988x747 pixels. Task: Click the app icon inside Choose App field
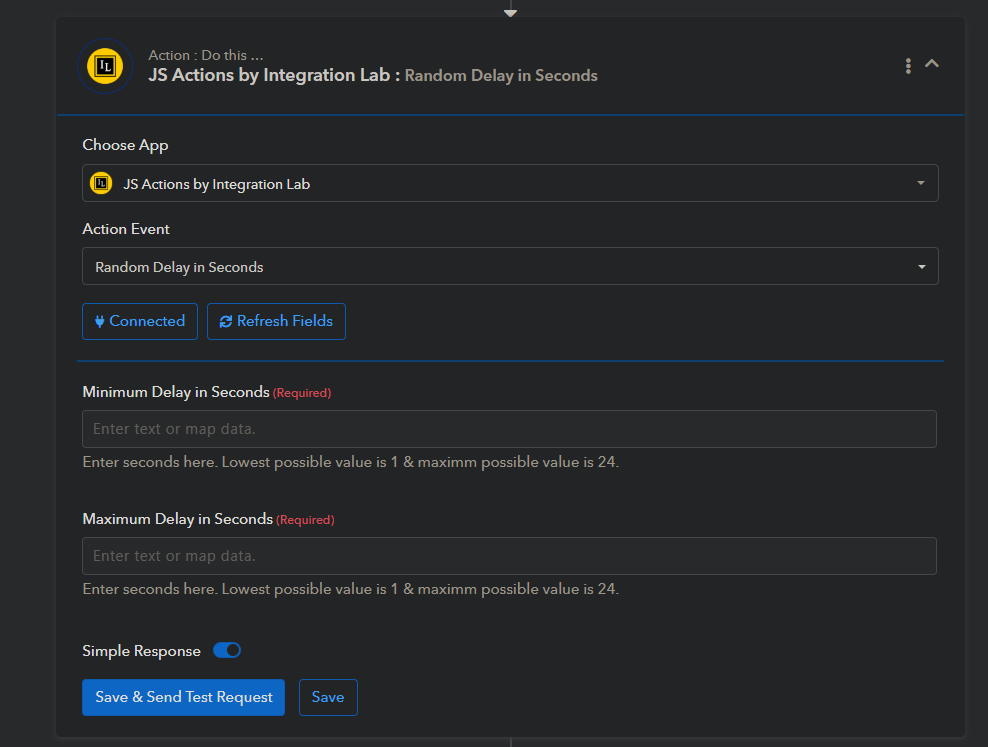point(101,183)
